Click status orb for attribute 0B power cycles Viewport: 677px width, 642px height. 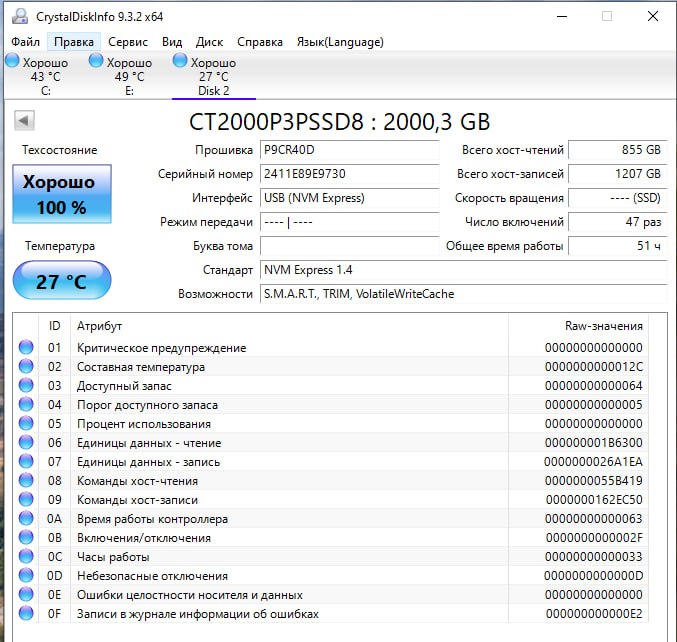(x=26, y=537)
